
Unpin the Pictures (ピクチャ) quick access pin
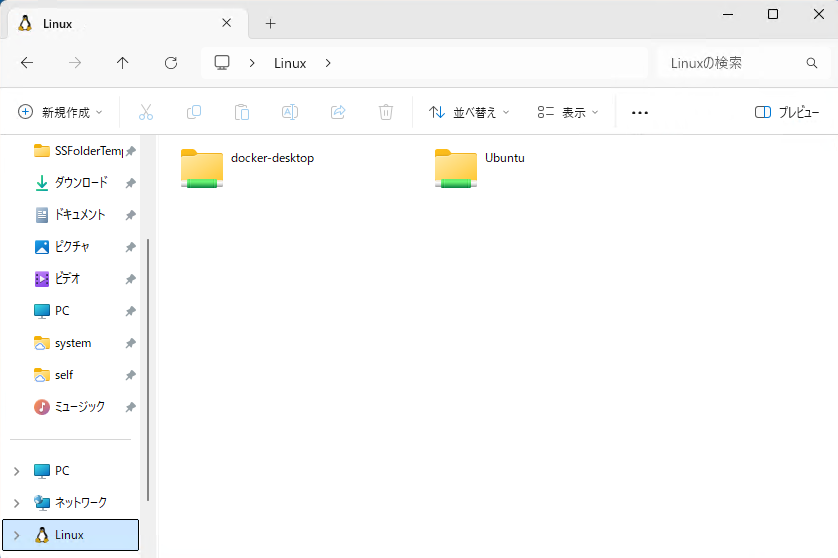130,247
